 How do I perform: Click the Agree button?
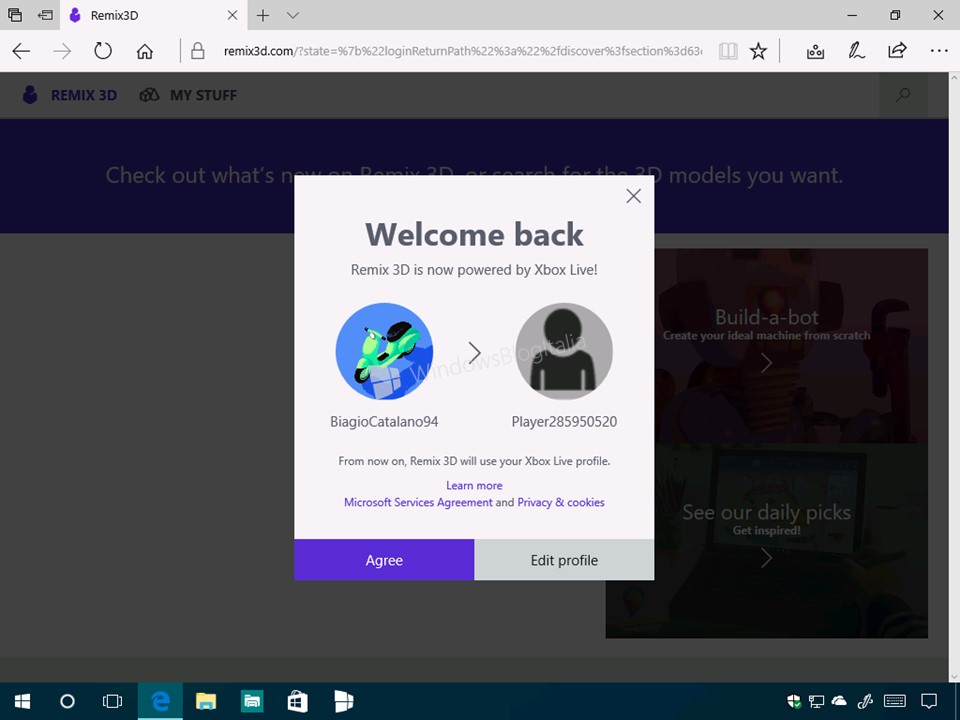[x=384, y=560]
